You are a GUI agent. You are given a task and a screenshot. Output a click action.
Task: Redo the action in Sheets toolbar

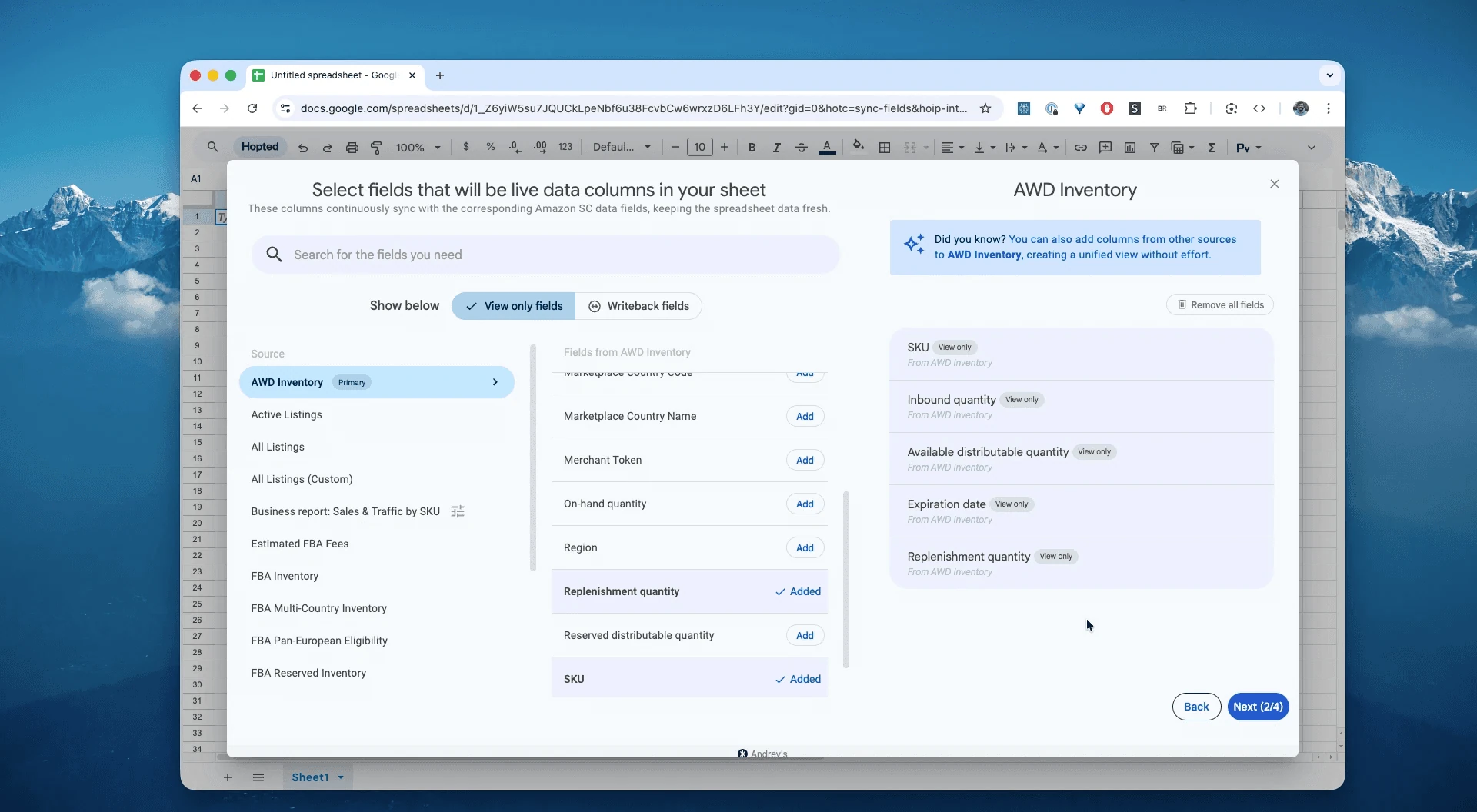(327, 148)
